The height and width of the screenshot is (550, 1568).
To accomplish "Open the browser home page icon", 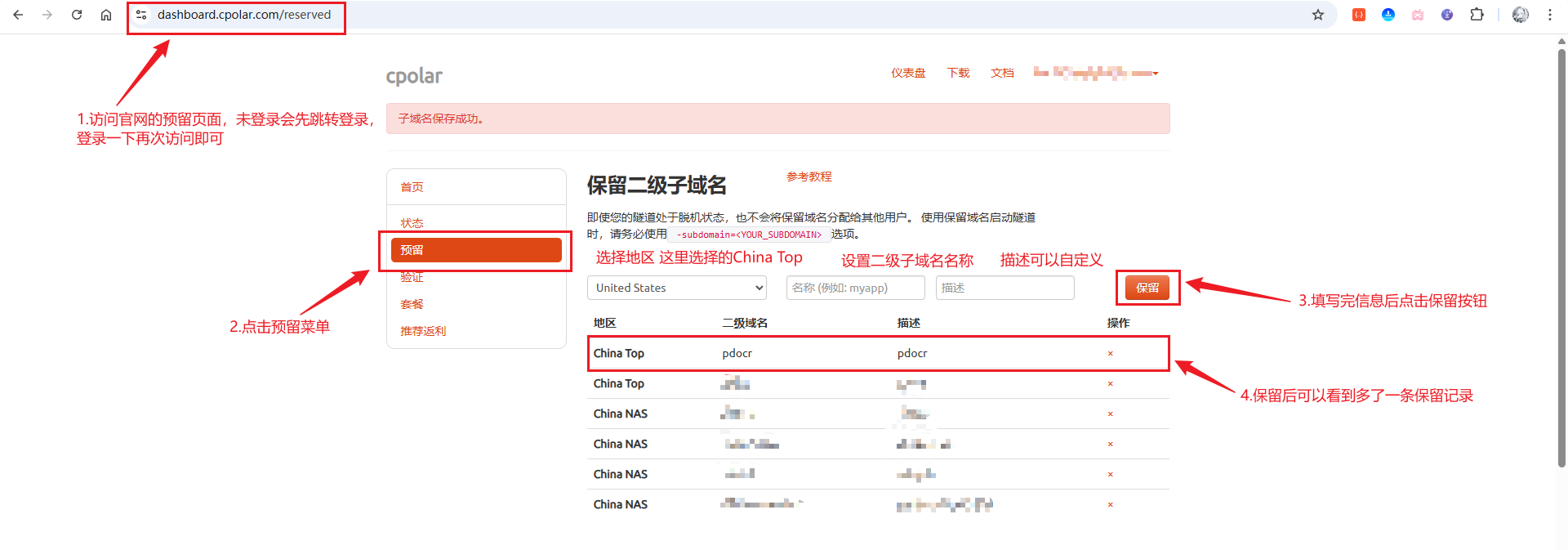I will pos(106,15).
